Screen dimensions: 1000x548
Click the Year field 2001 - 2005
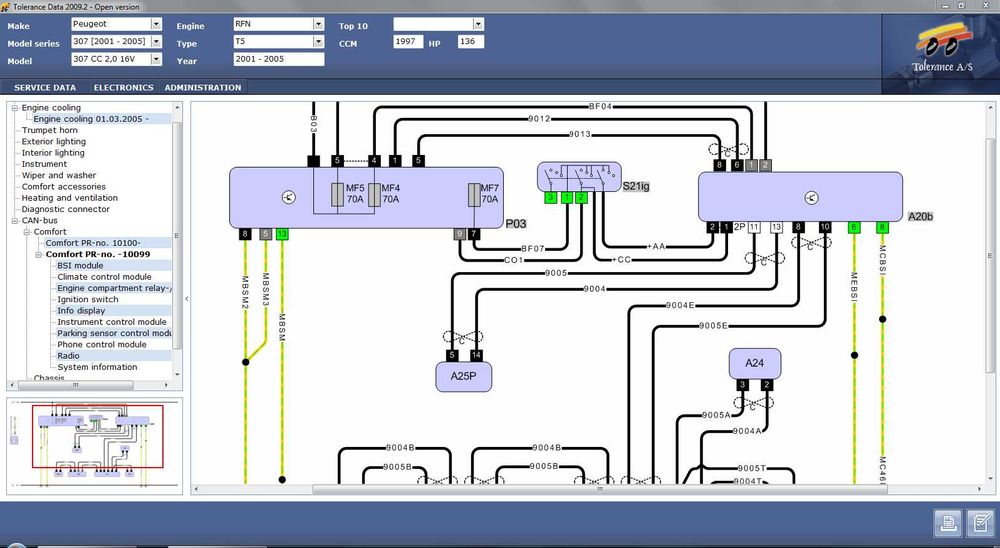click(x=279, y=59)
